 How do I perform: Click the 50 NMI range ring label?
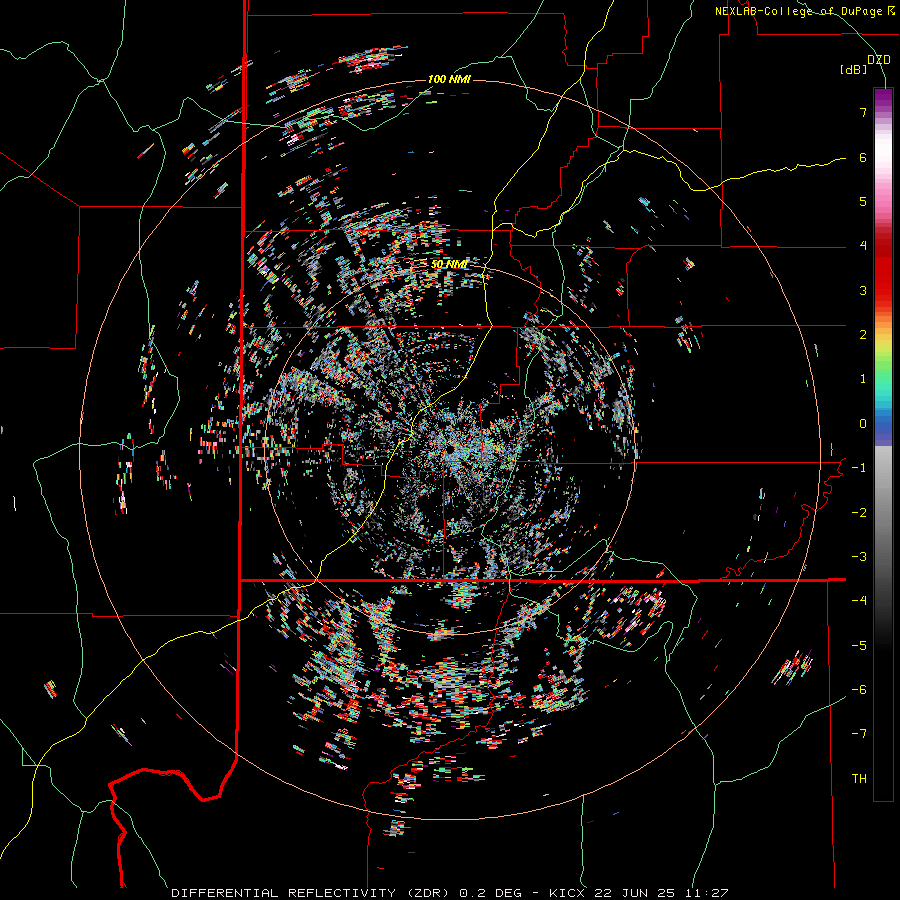pyautogui.click(x=449, y=264)
